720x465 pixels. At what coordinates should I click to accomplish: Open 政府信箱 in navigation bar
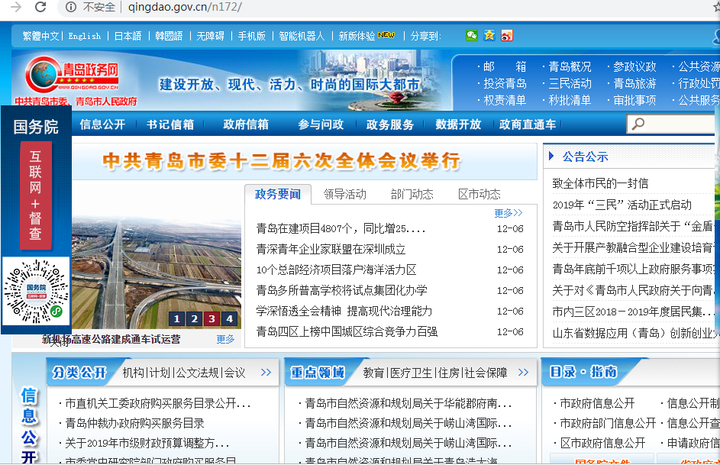246,124
